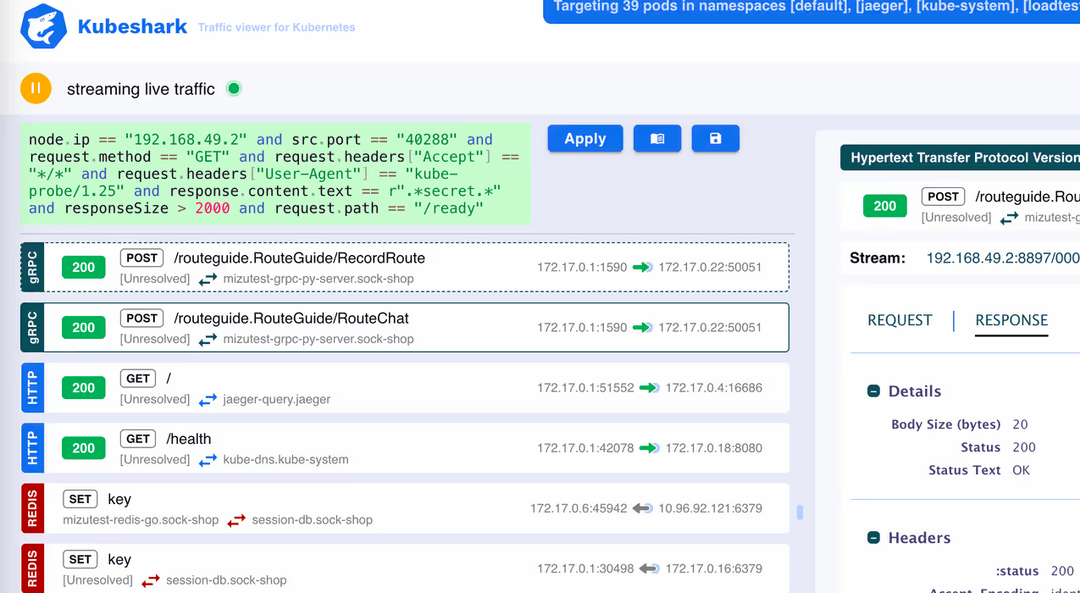Click bidirectional arrows icon beside kube-dns.kube-system
1080x593 pixels.
click(x=208, y=460)
